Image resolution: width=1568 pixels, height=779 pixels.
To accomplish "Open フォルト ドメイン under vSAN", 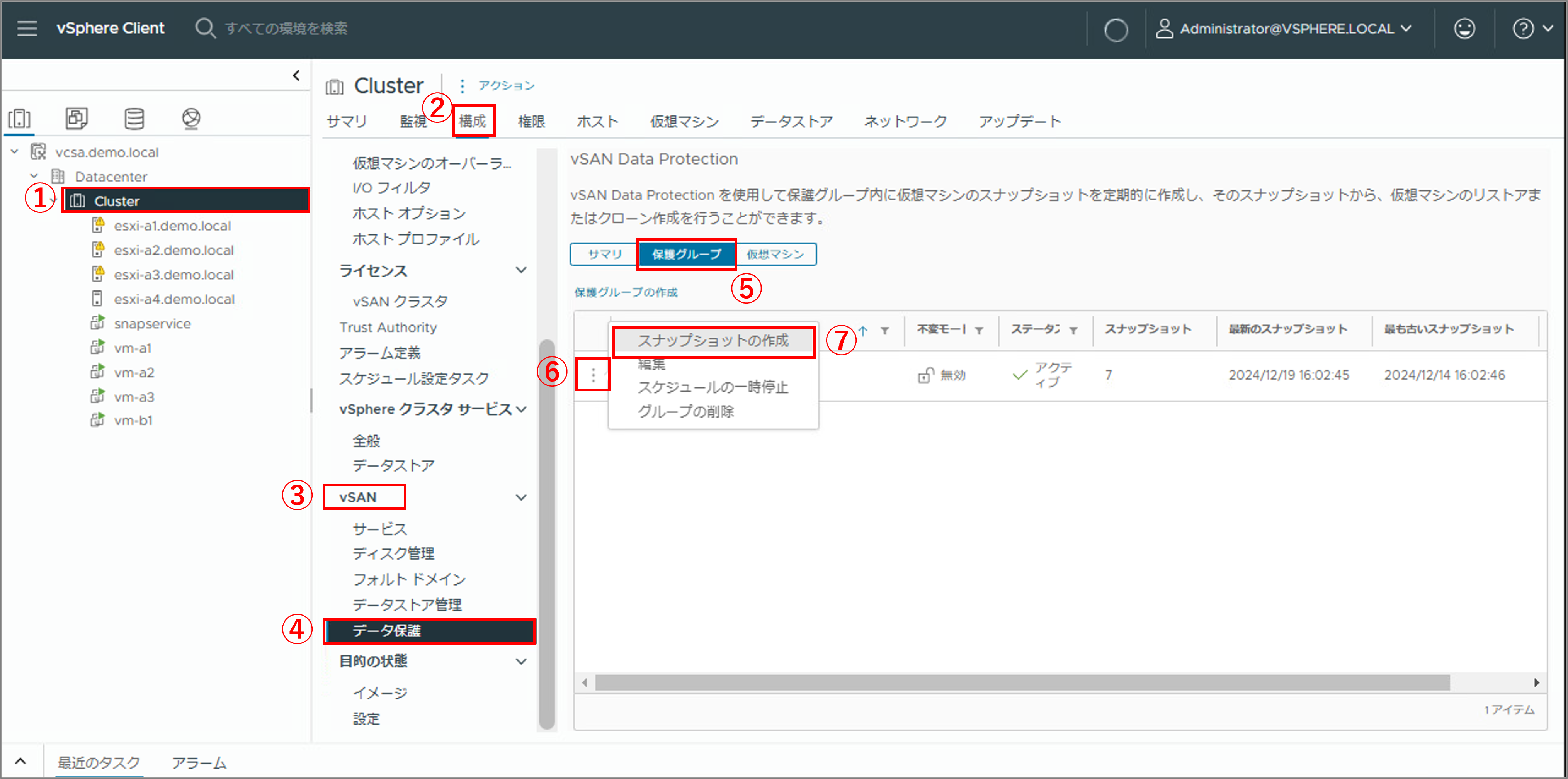I will point(409,579).
